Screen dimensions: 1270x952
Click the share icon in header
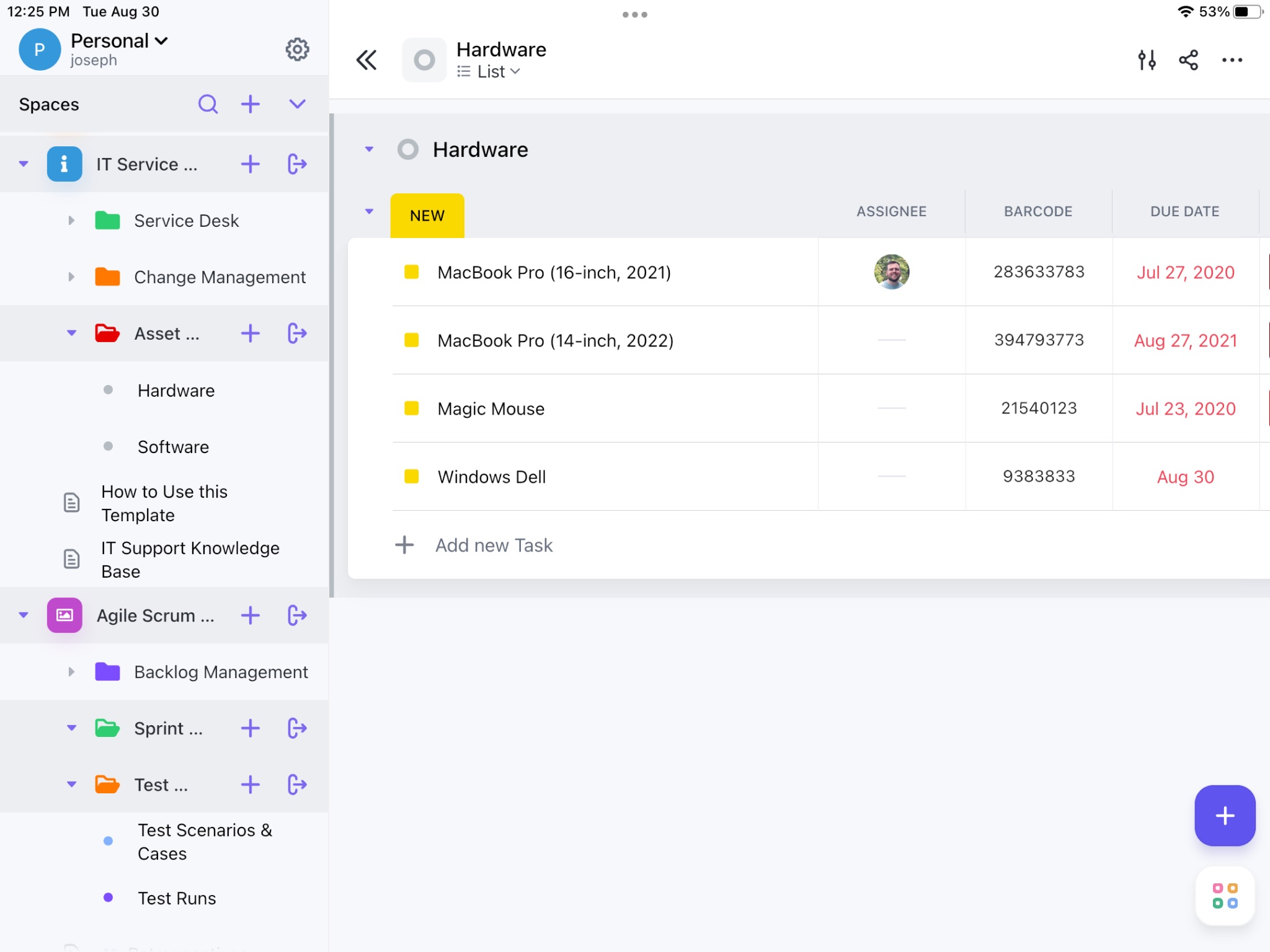[1188, 60]
